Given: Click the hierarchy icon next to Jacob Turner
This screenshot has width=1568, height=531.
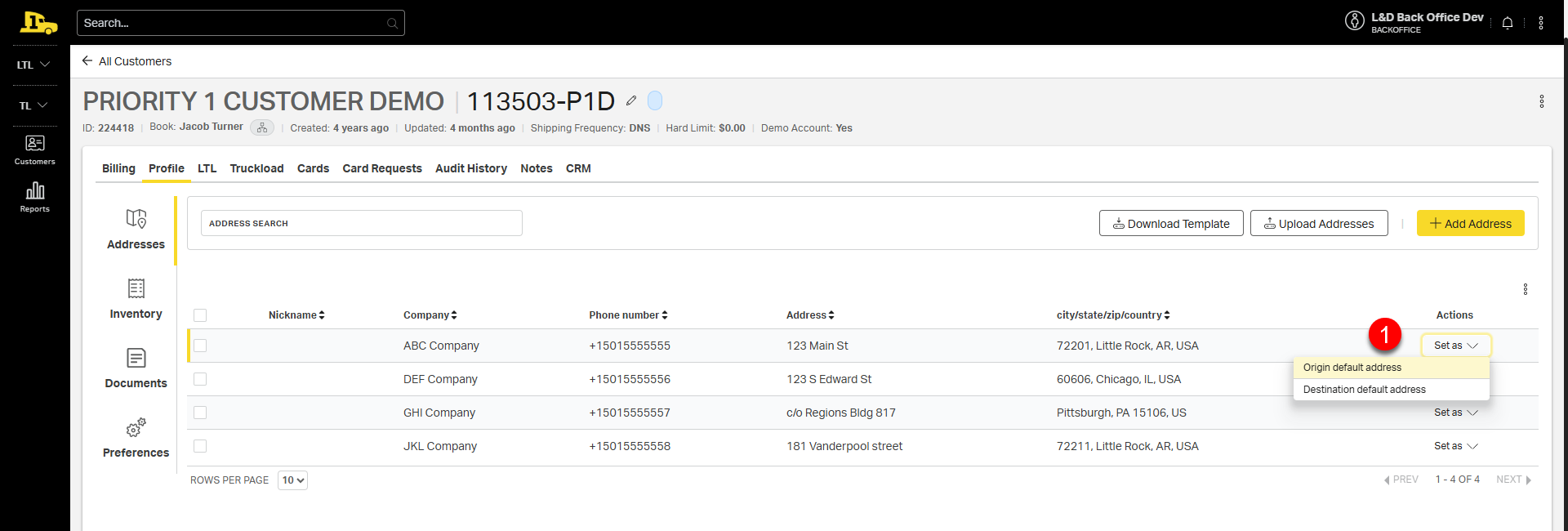Looking at the screenshot, I should [262, 128].
